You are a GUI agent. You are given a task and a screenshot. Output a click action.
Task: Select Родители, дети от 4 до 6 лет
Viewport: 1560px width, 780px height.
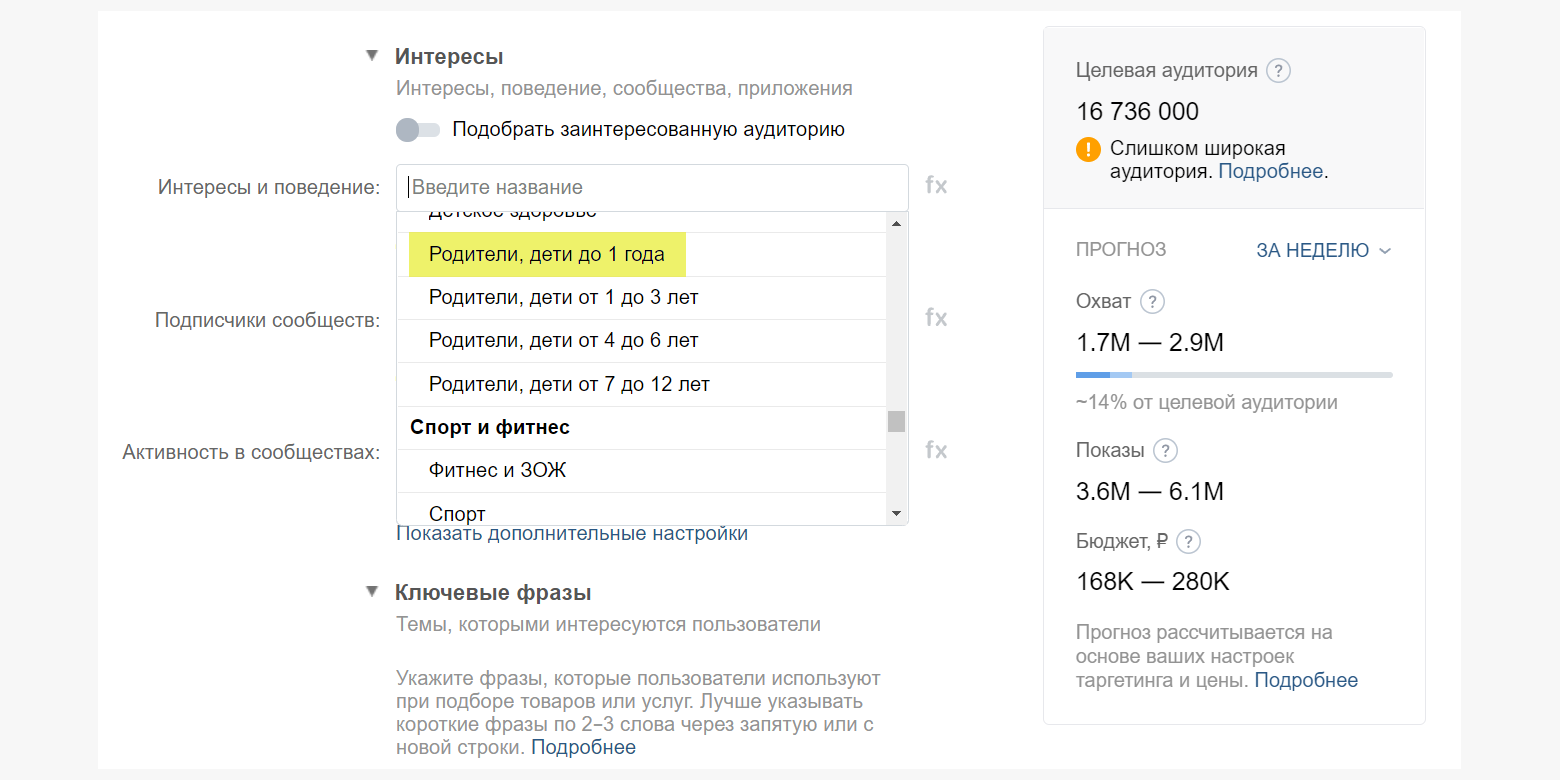[563, 341]
